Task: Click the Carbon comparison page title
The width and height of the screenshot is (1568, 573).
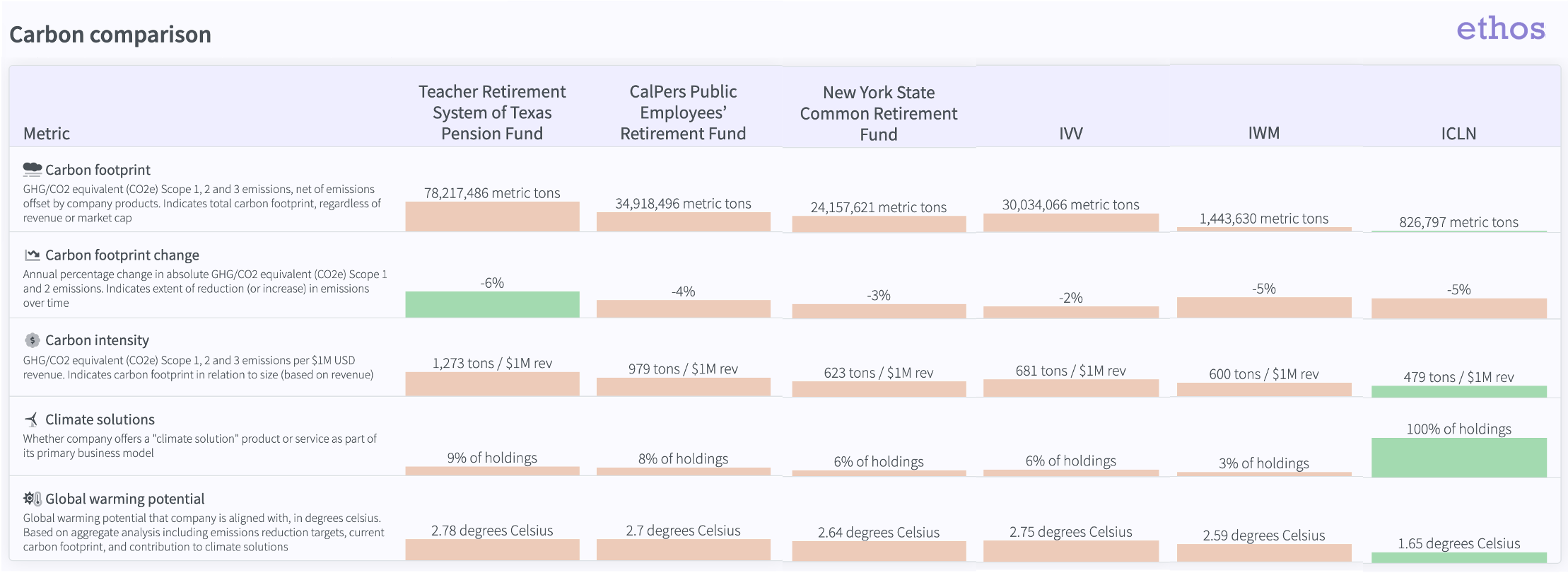Action: pos(110,34)
